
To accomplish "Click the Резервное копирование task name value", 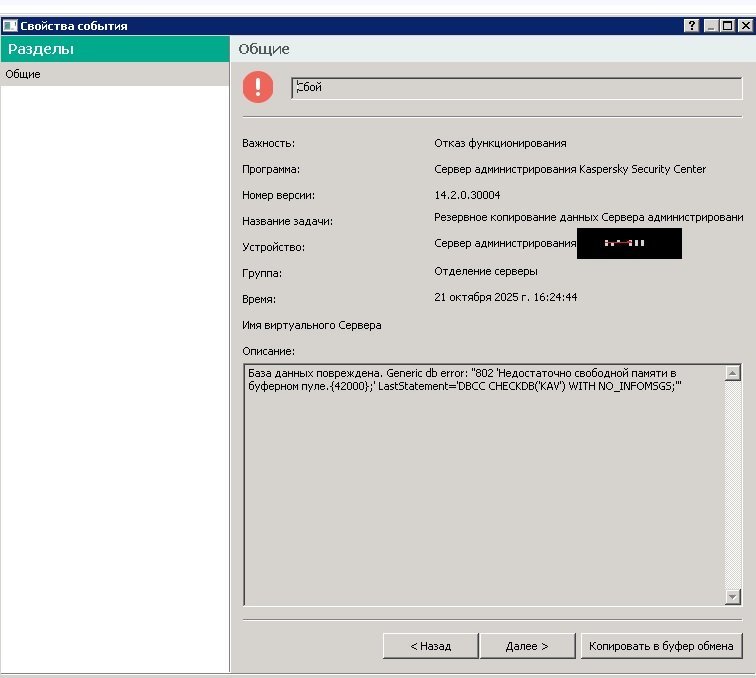I will [589, 217].
